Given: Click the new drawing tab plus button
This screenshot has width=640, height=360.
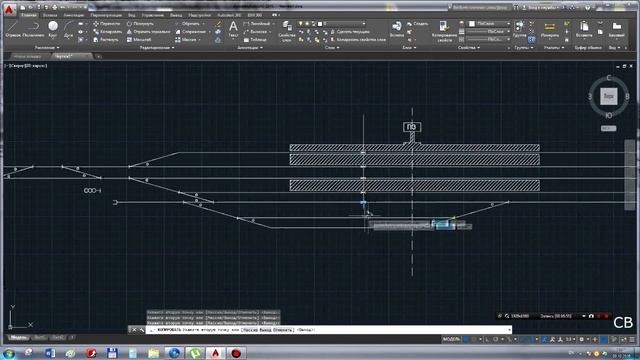Looking at the screenshot, I should click(98, 56).
